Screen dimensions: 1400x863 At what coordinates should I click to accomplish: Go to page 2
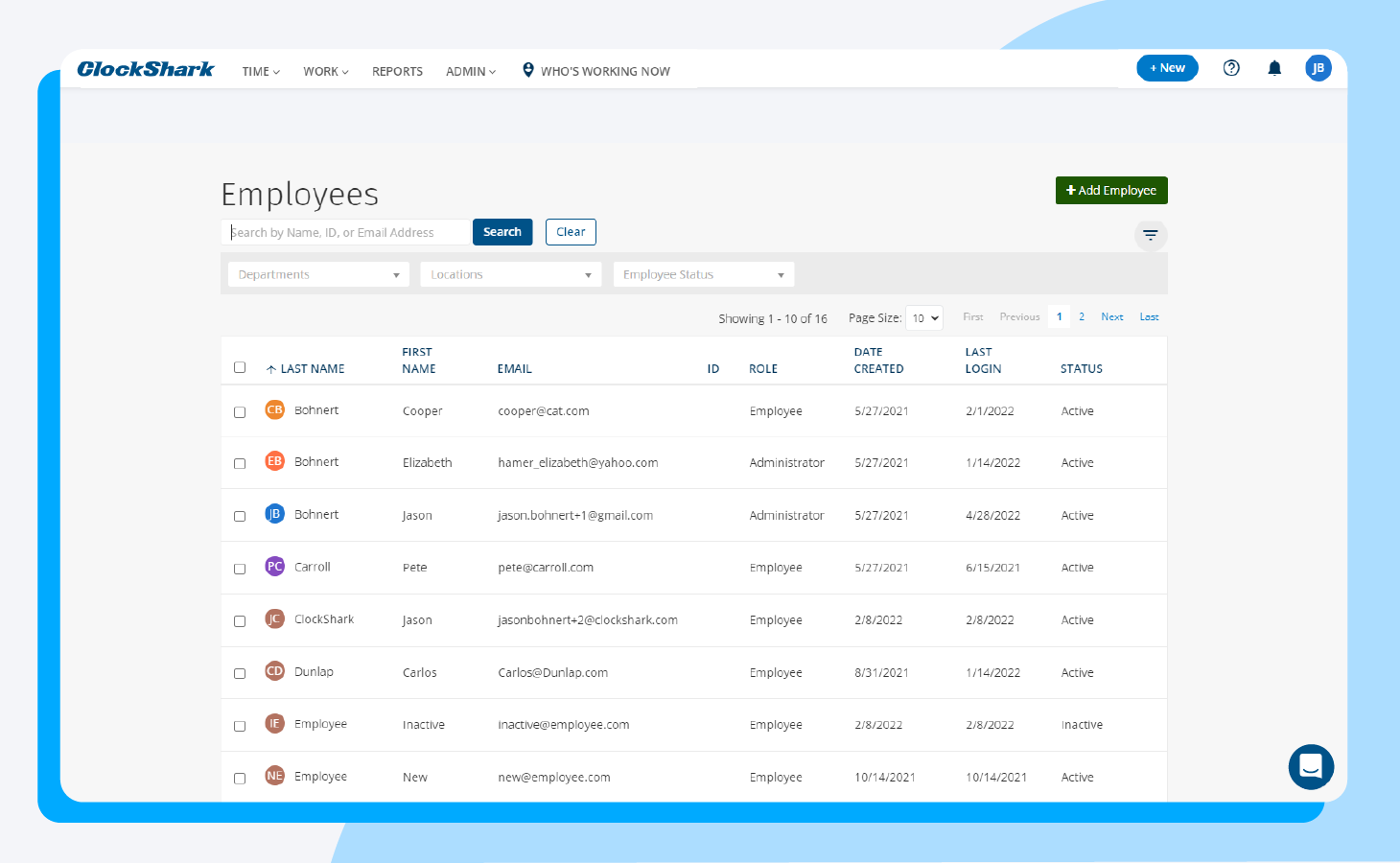pos(1082,316)
